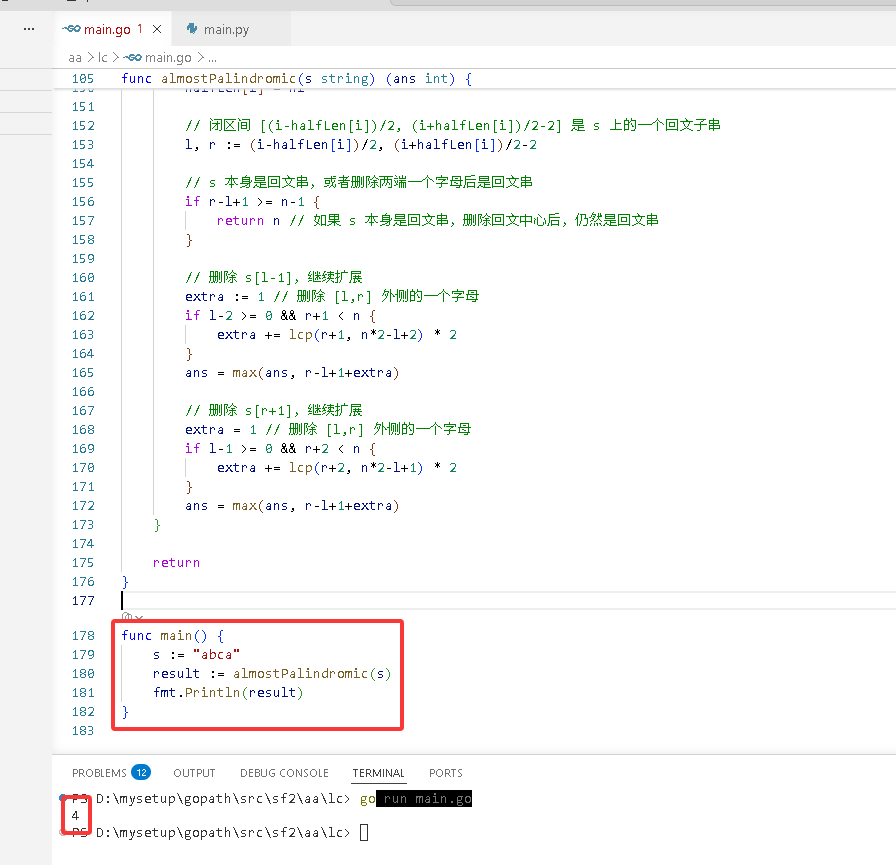Click line number 156 in the gutter
The image size is (896, 865).
coord(83,202)
